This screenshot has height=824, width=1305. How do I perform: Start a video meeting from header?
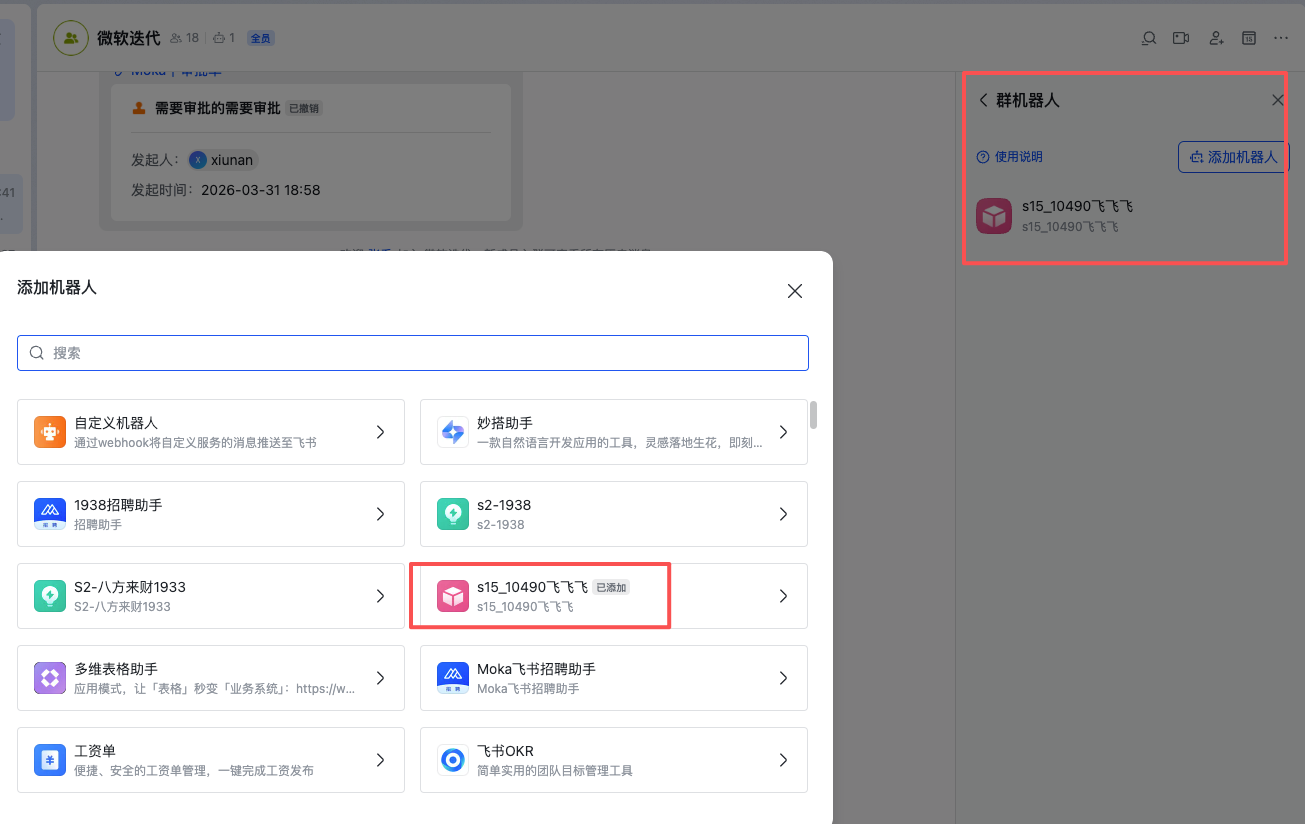[x=1181, y=38]
